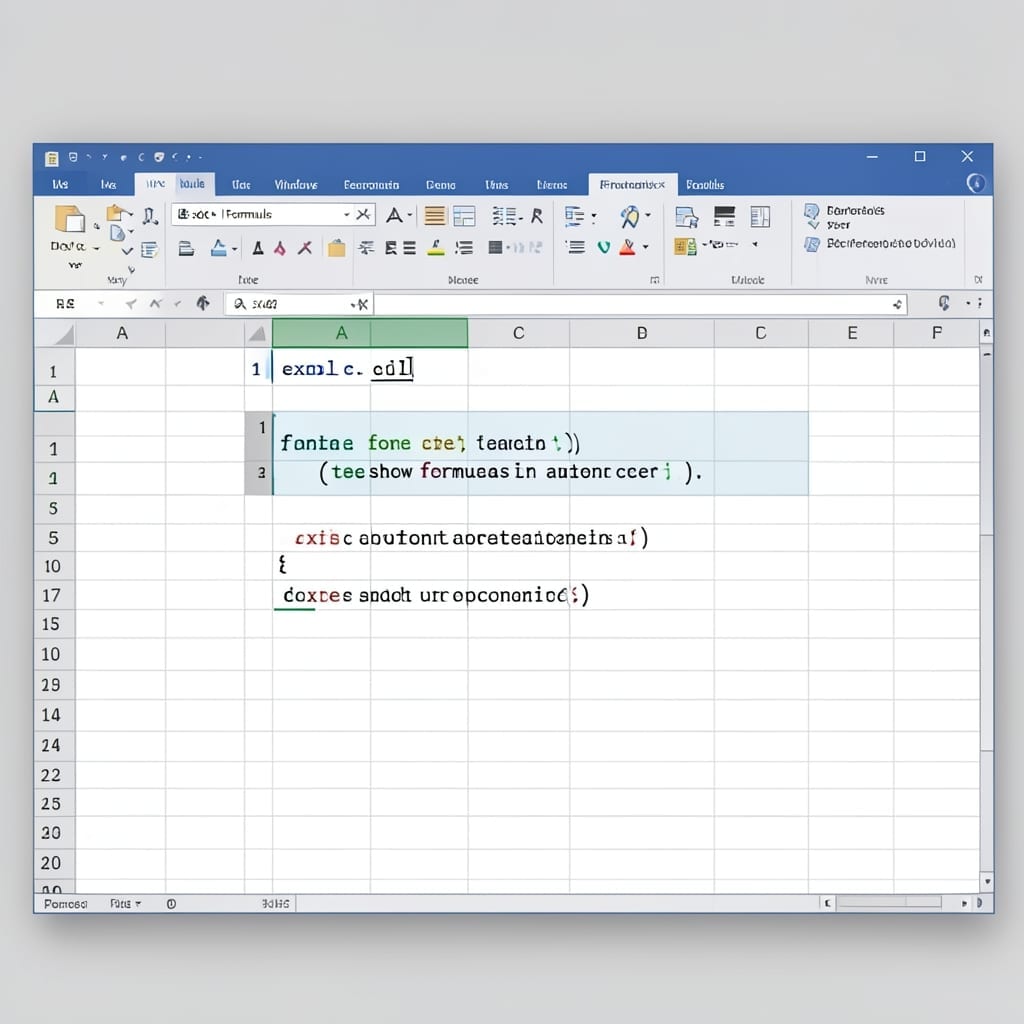The image size is (1024, 1024).
Task: Click the Bornoroaies button in ribbon
Action: (x=856, y=210)
